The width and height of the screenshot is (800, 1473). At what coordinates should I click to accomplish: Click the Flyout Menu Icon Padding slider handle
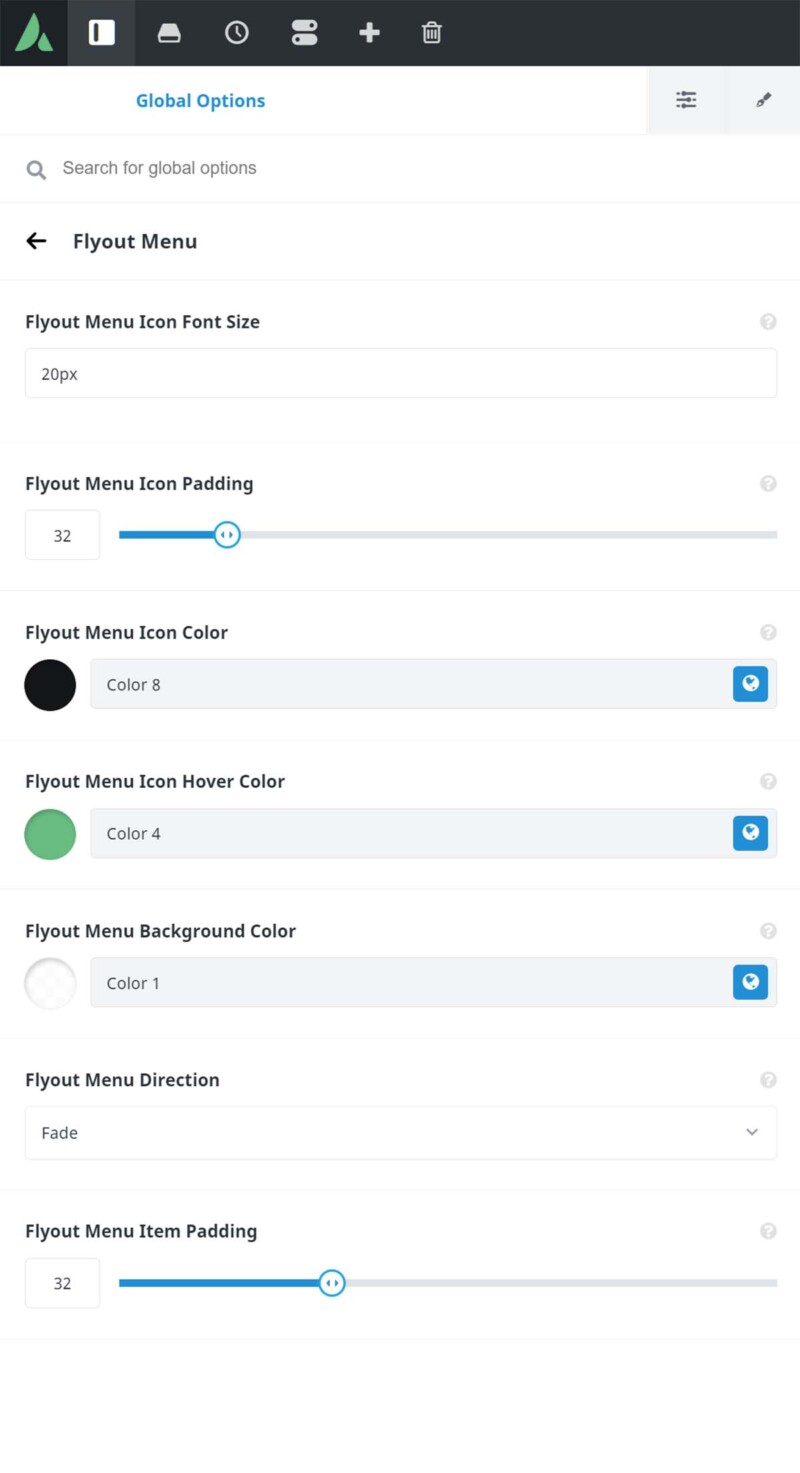click(227, 535)
